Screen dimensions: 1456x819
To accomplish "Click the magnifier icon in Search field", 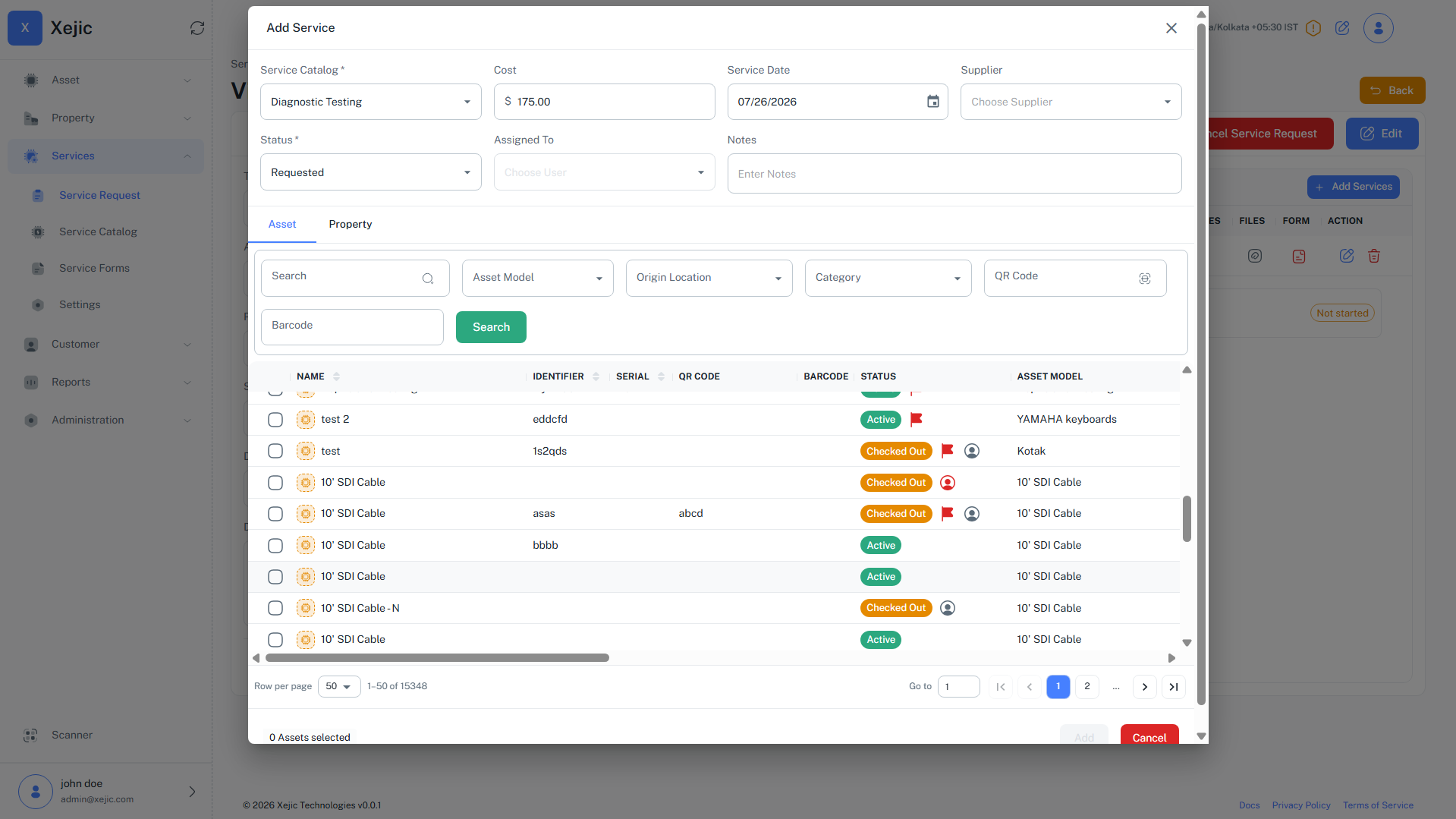I will 428,279.
